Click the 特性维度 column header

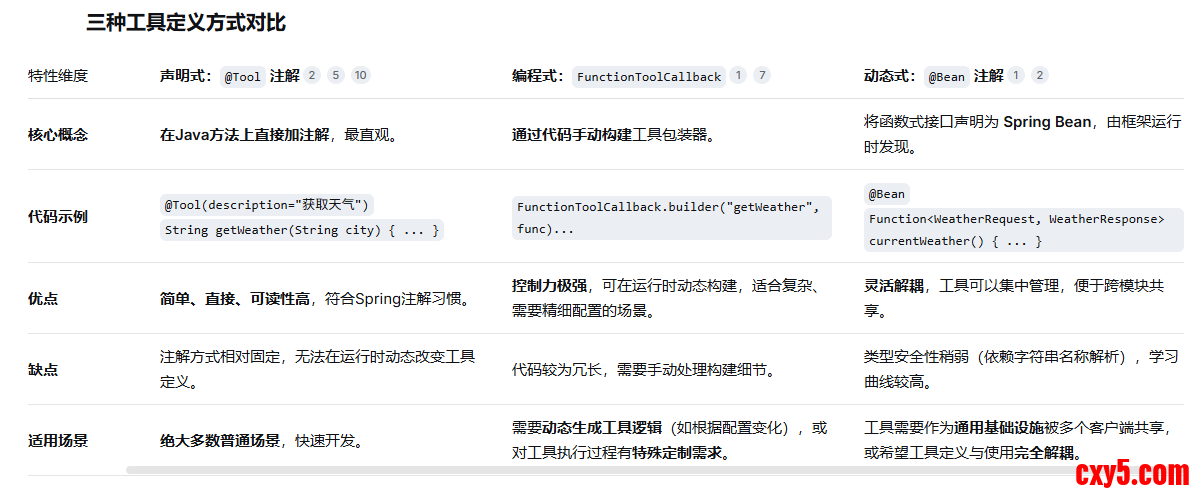tap(58, 75)
